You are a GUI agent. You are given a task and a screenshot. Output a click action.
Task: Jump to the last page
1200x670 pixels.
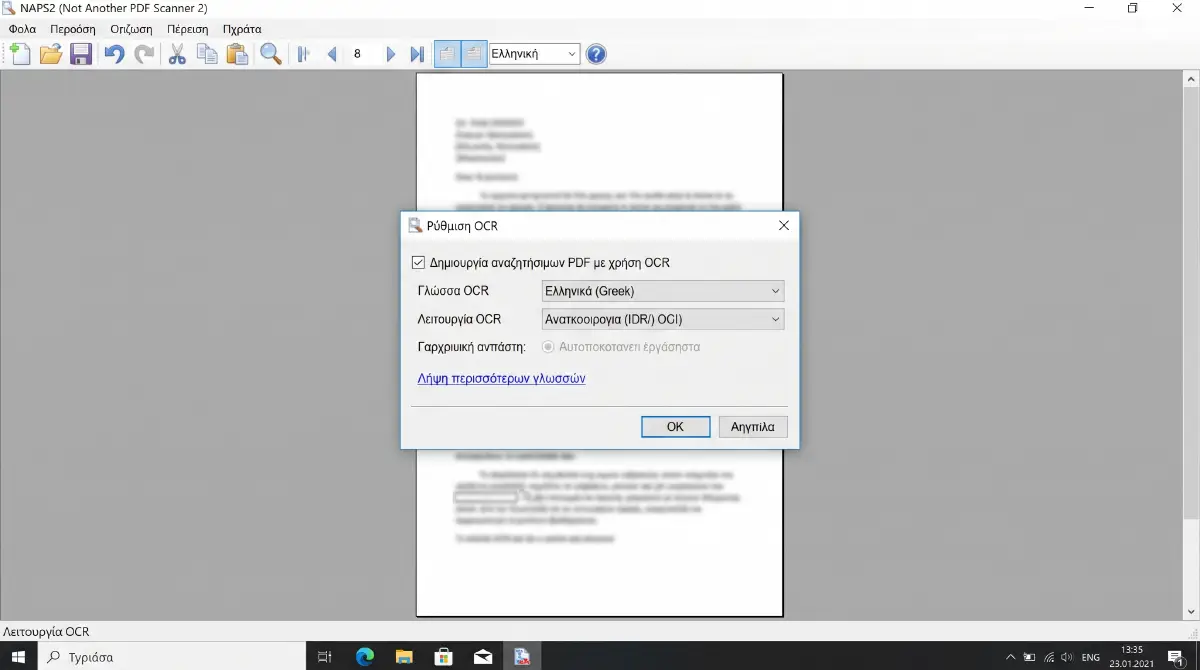click(418, 54)
